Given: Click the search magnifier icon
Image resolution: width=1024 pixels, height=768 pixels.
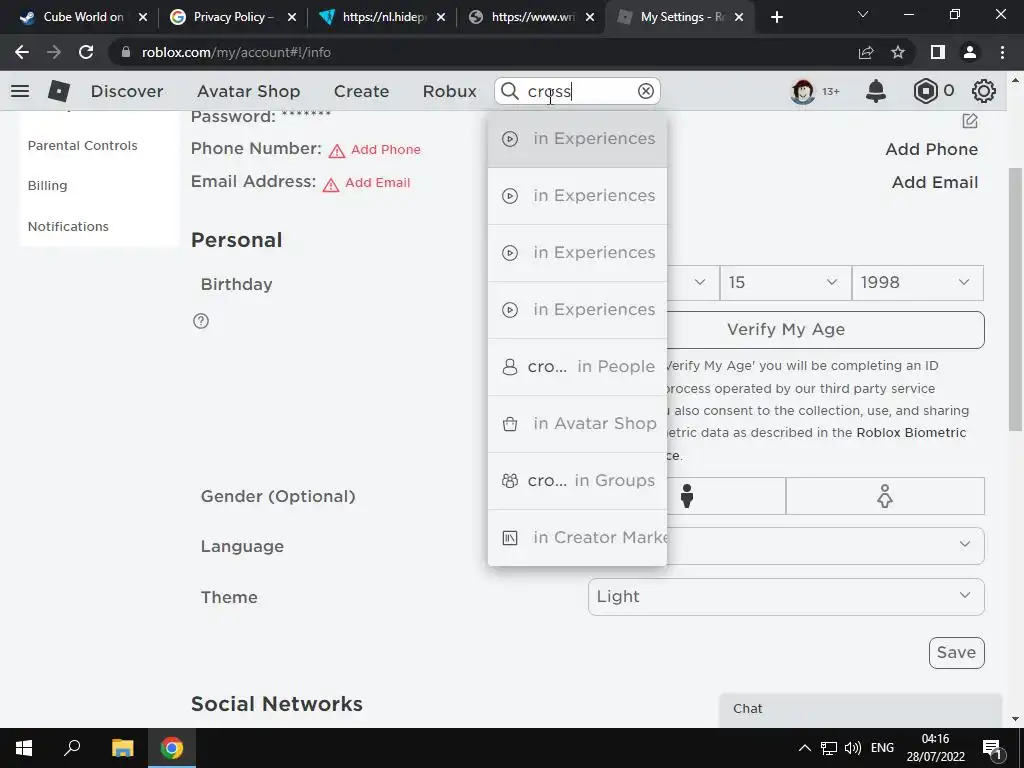Looking at the screenshot, I should 509,91.
